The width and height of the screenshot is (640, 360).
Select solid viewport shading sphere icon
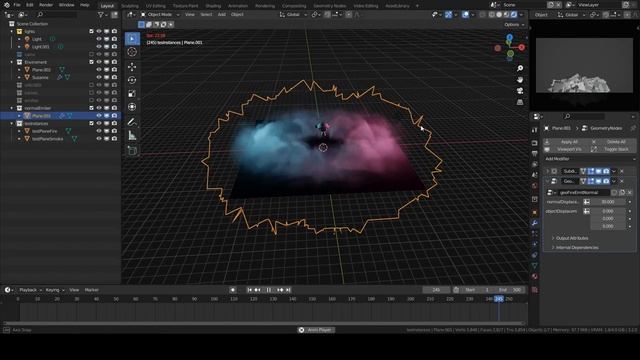tap(499, 14)
